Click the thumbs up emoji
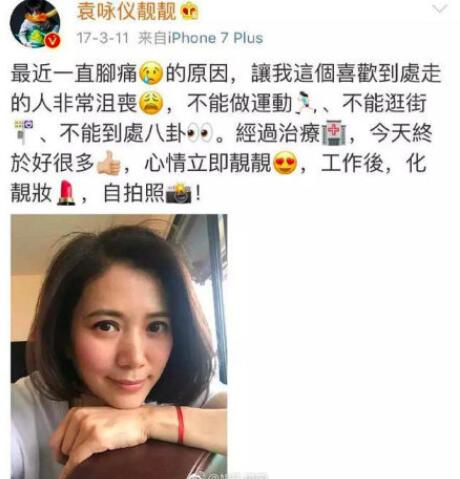460x479 pixels. pyautogui.click(x=108, y=163)
